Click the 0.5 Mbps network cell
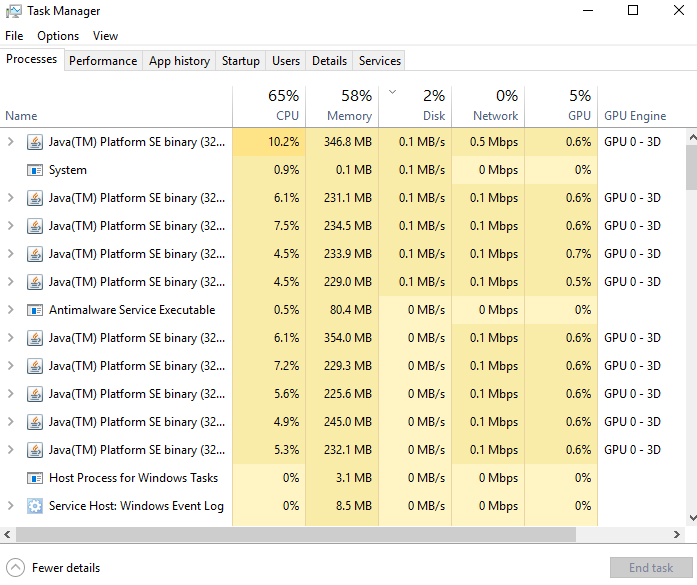 pyautogui.click(x=488, y=142)
